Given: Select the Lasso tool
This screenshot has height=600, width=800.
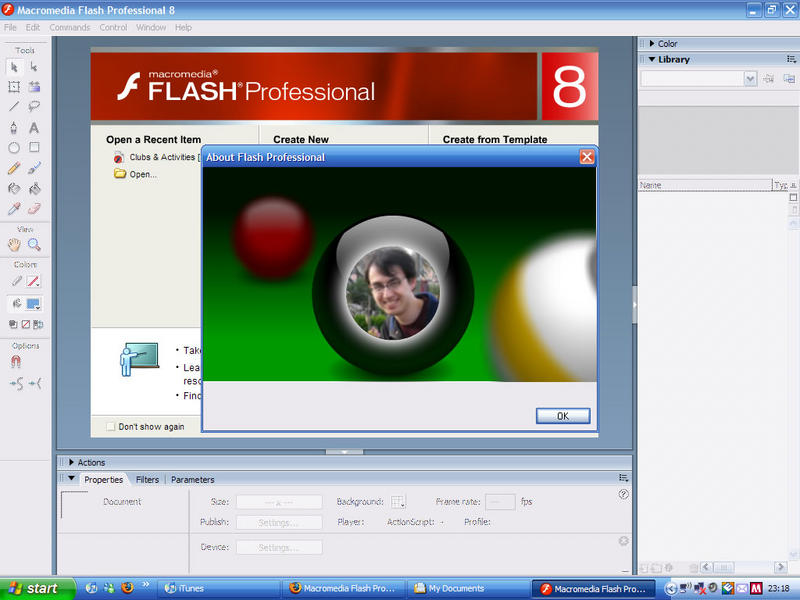Looking at the screenshot, I should 34,107.
